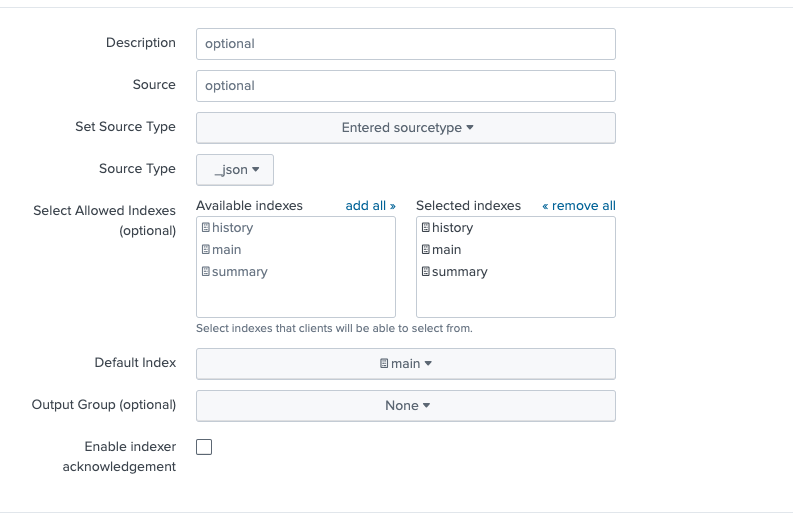This screenshot has width=793, height=521.
Task: Remove main from Selected indexes list
Action: coord(447,250)
